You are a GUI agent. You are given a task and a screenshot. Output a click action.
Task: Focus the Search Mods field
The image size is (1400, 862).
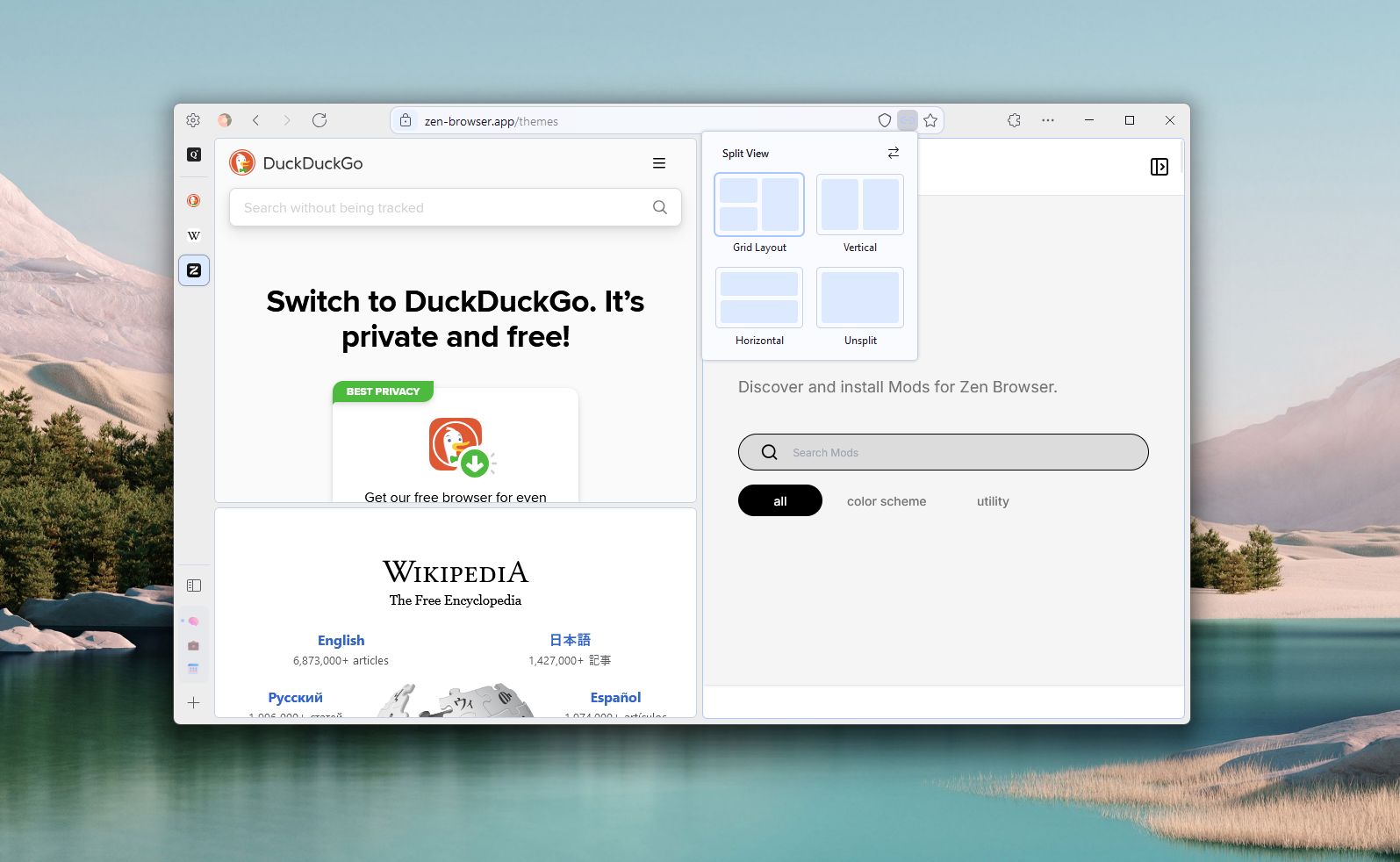(x=944, y=452)
